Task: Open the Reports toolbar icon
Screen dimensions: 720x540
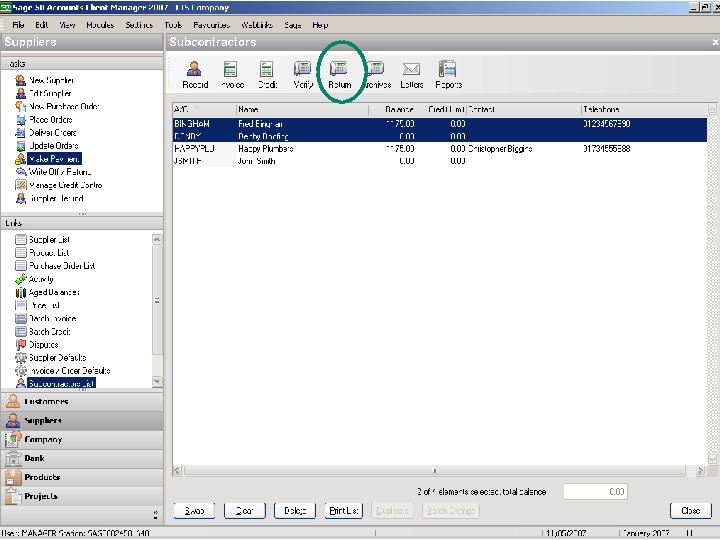Action: pyautogui.click(x=448, y=75)
